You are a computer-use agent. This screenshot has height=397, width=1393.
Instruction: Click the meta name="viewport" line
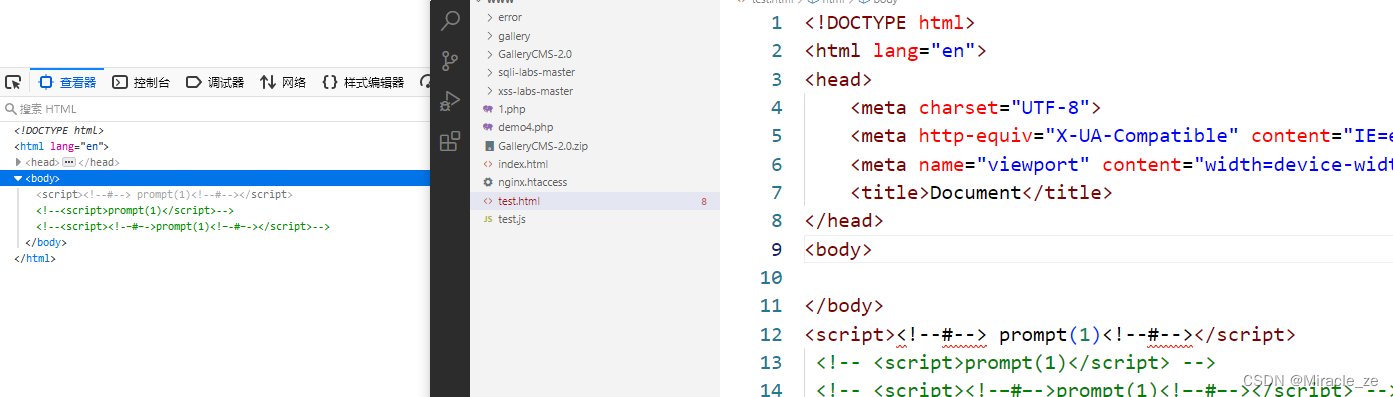pos(1121,164)
